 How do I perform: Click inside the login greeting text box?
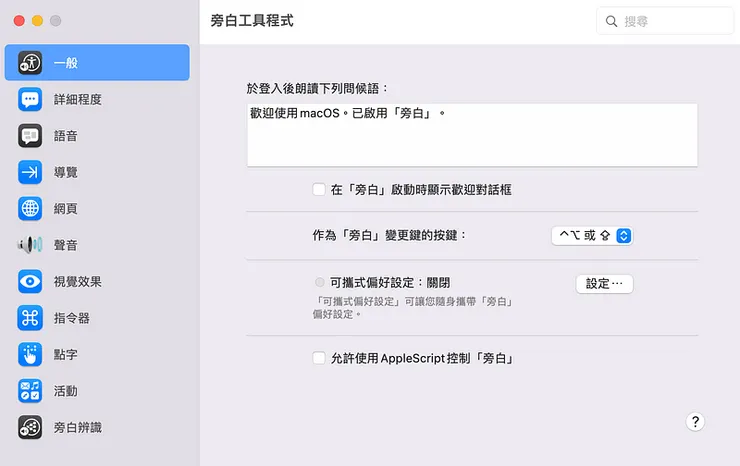472,135
